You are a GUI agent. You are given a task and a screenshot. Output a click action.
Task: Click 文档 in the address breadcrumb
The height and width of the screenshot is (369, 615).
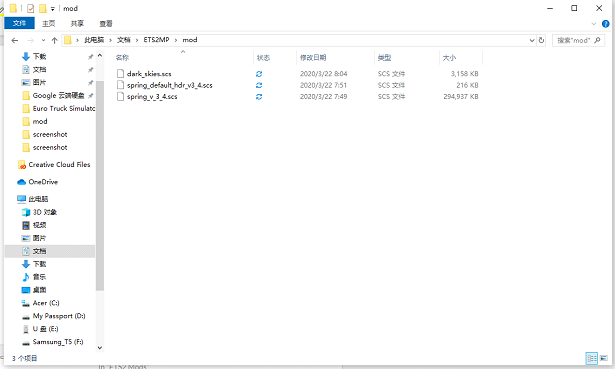(x=124, y=40)
